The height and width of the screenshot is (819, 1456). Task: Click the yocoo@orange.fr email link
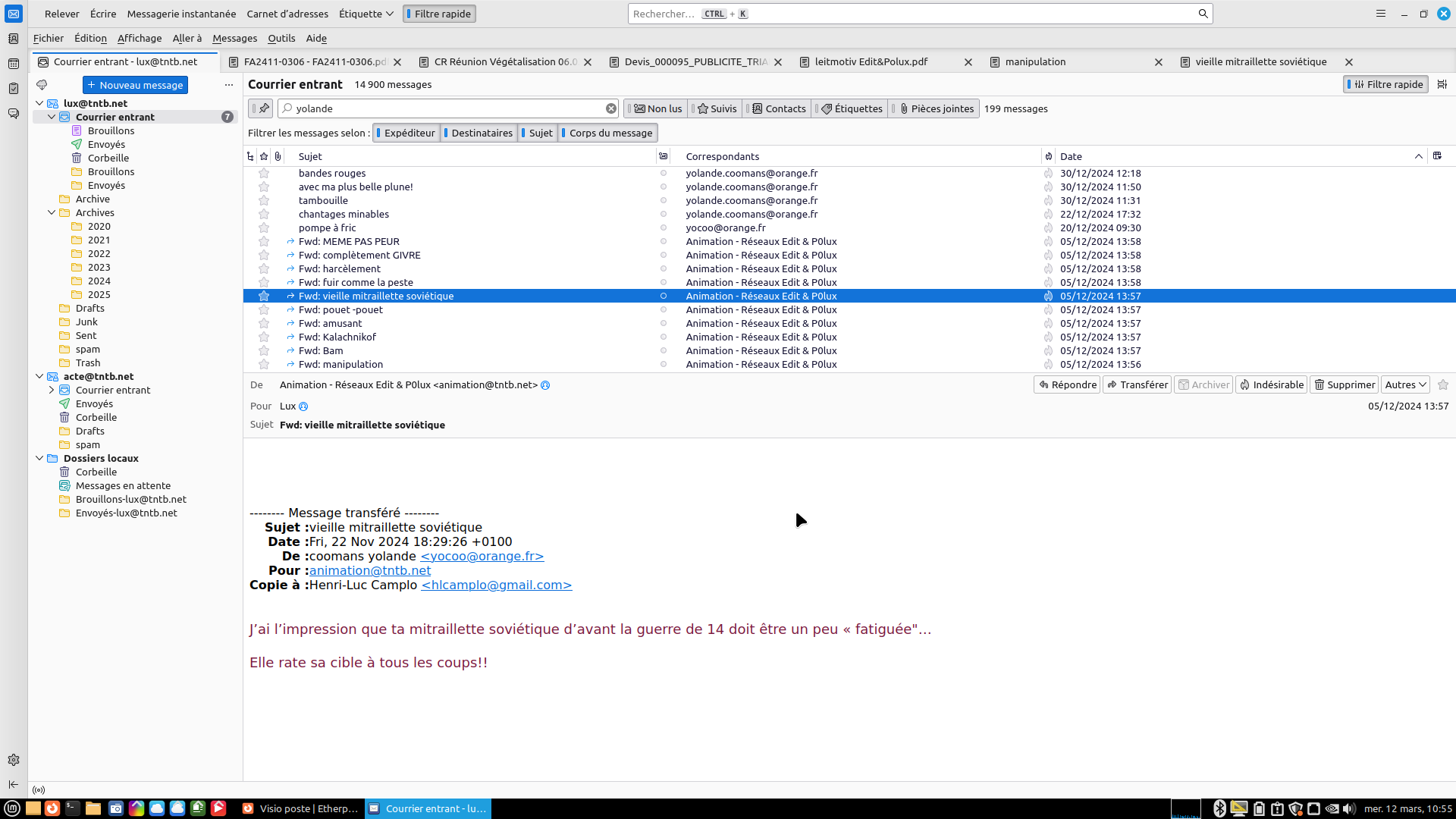point(482,556)
